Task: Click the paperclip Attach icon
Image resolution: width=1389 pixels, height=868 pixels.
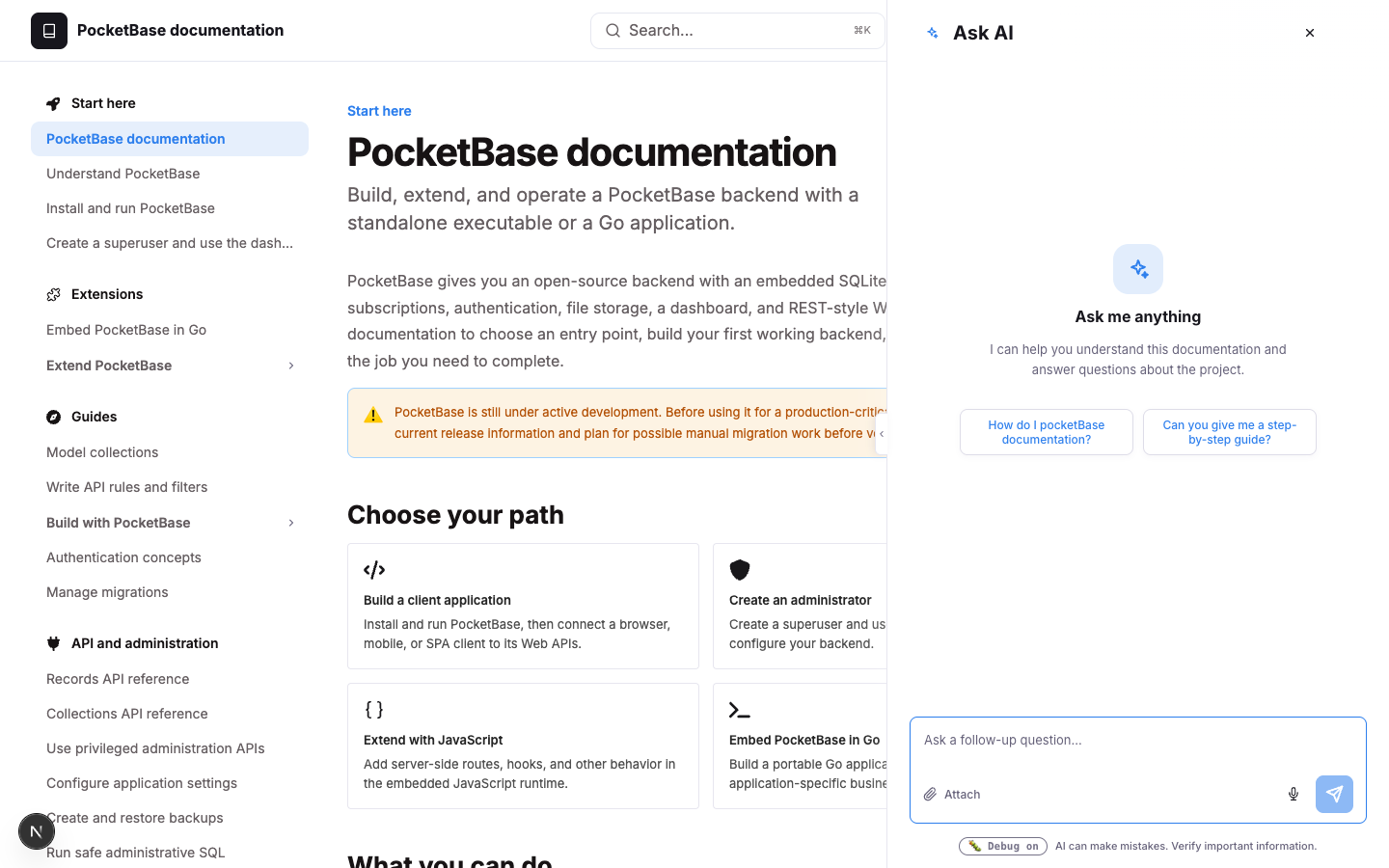Action: coord(930,795)
